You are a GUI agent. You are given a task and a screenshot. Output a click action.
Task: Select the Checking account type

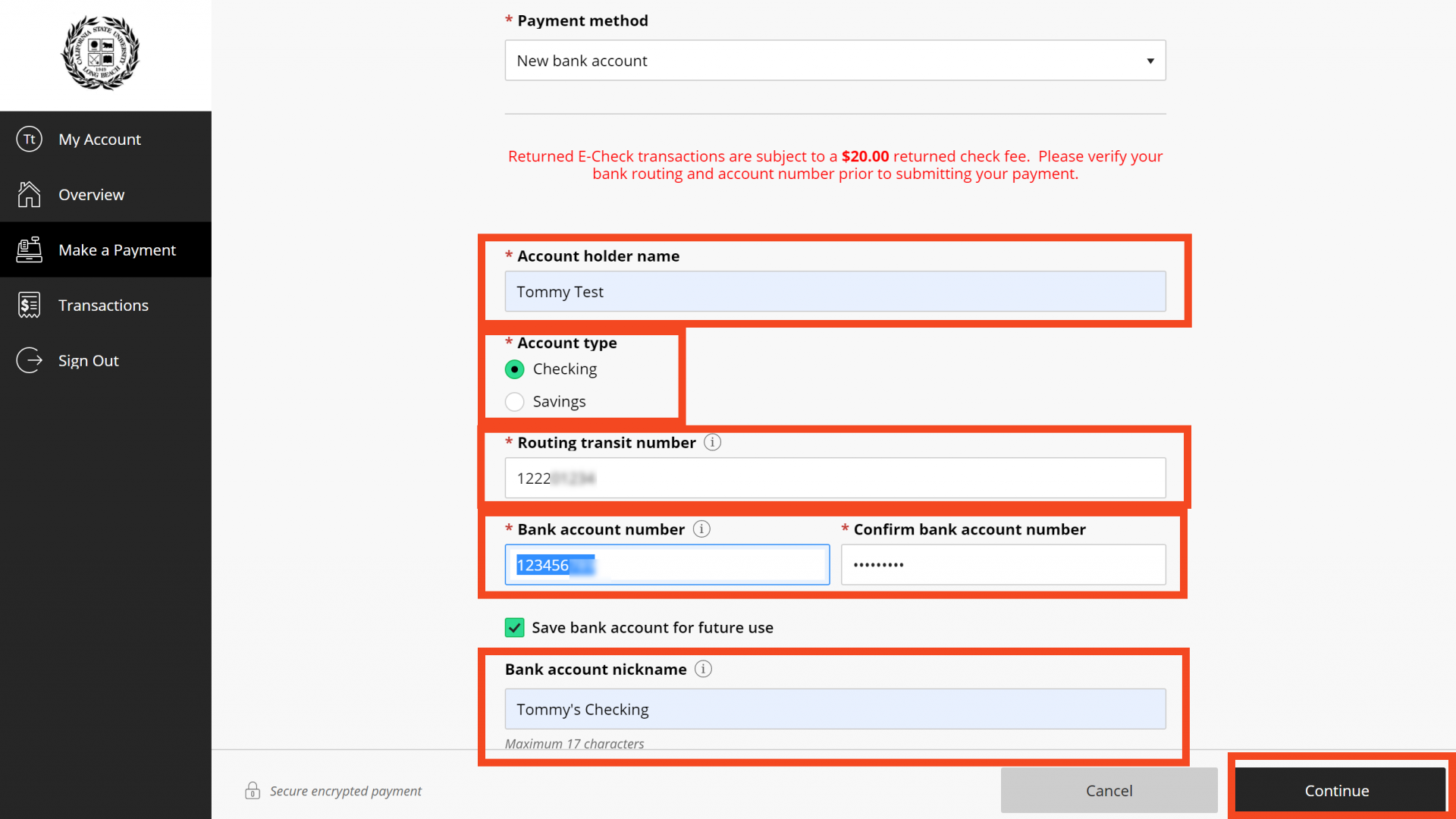515,369
